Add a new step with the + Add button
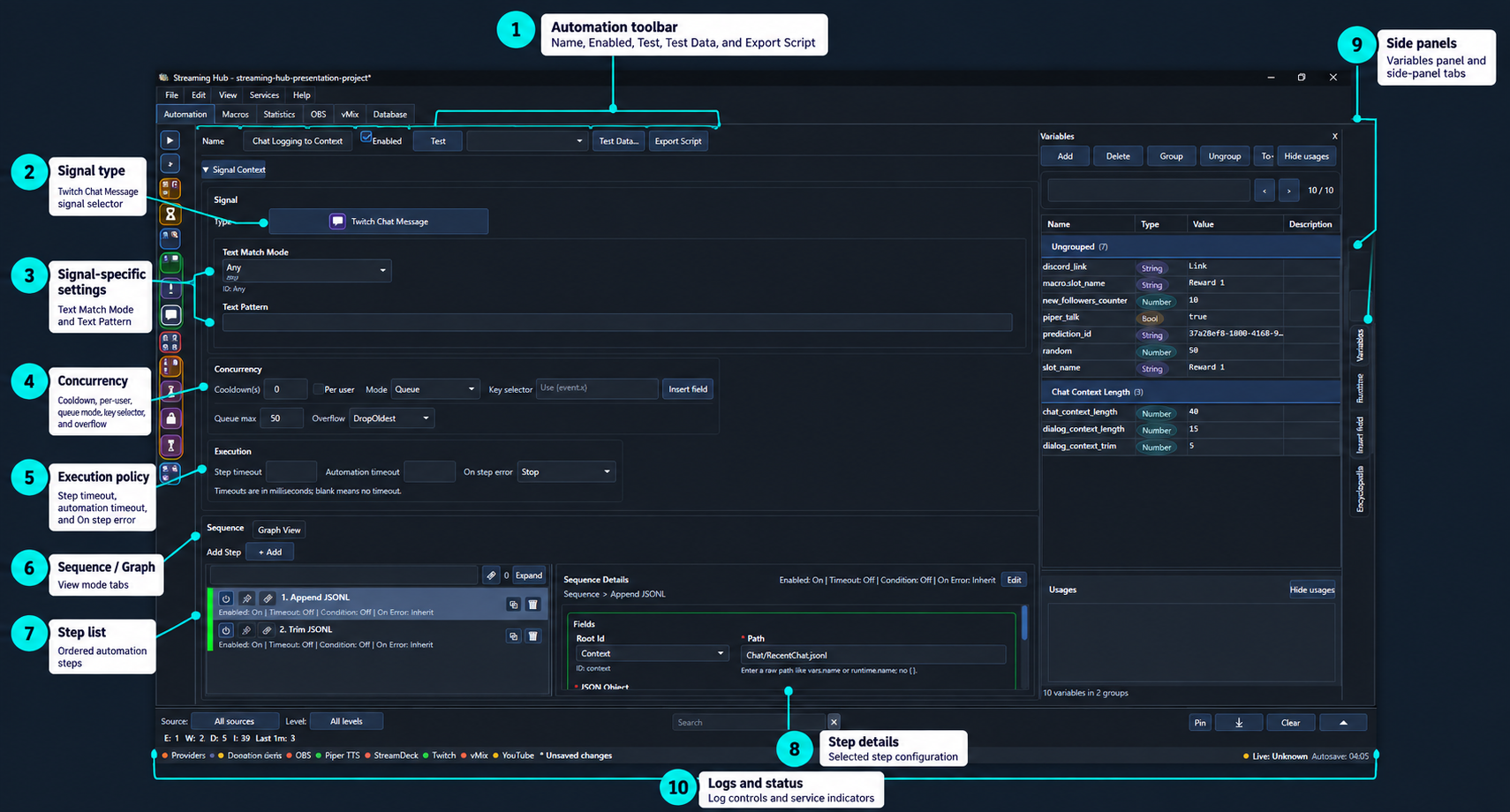The width and height of the screenshot is (1510, 812). (270, 553)
